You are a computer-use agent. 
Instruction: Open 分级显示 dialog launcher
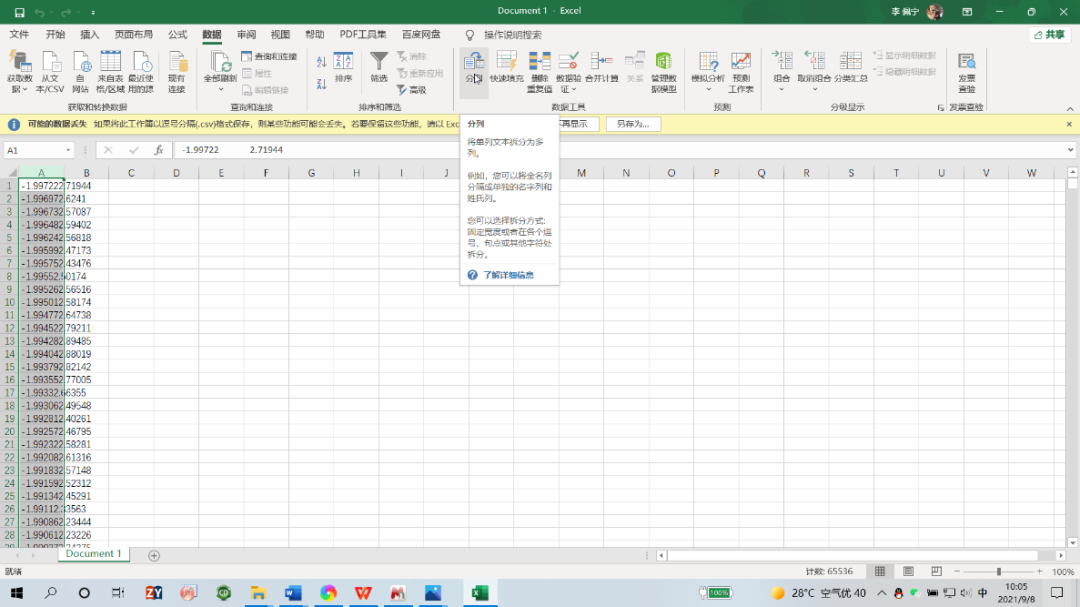(940, 107)
